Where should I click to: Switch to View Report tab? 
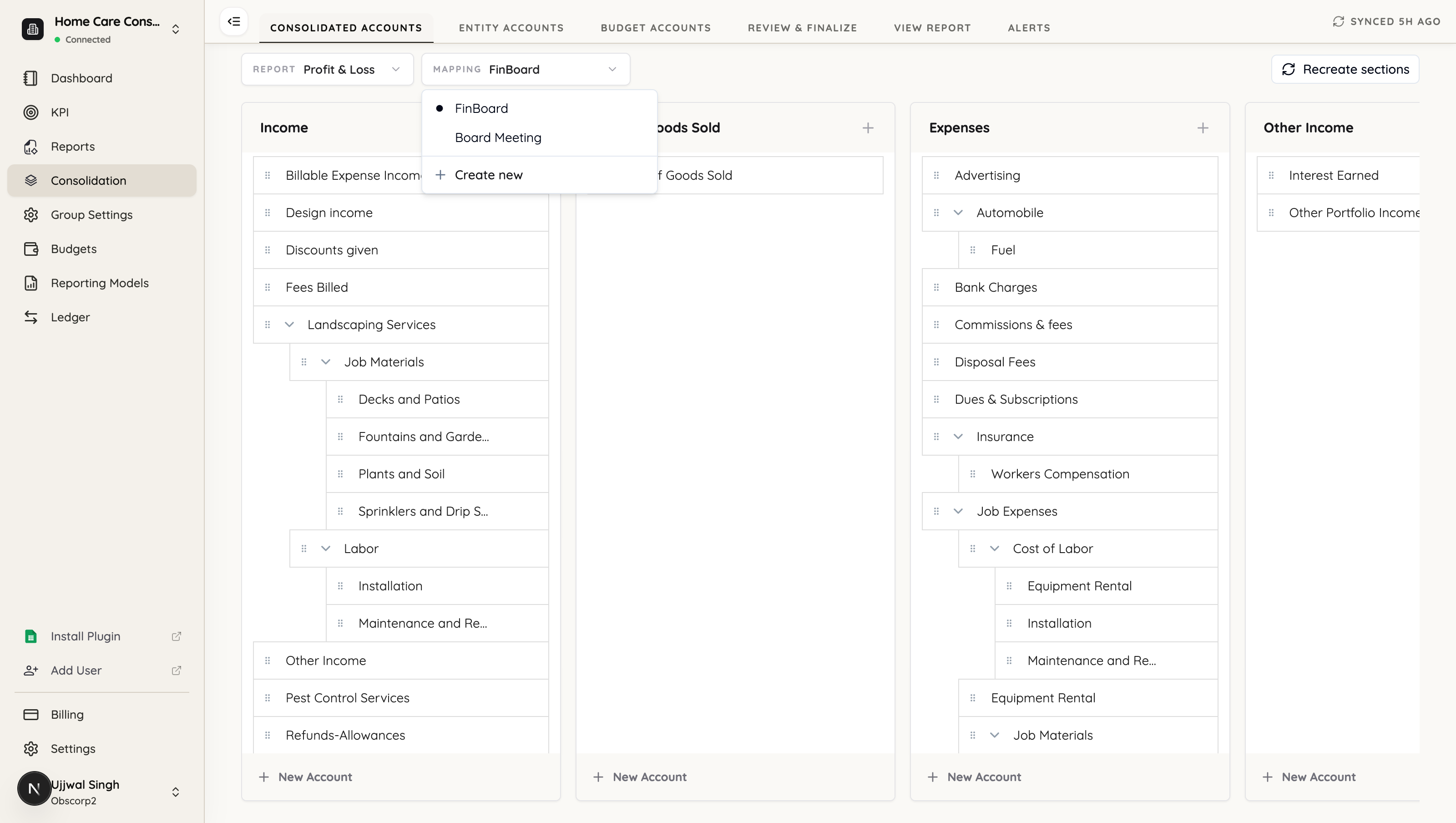tap(932, 28)
